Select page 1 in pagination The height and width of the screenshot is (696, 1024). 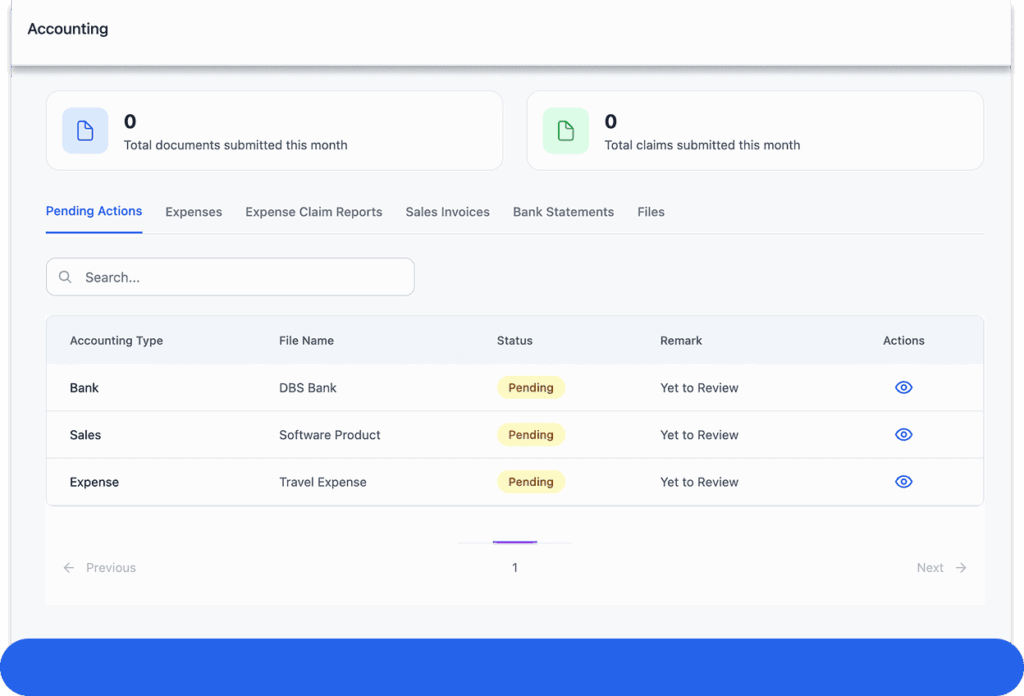click(515, 567)
